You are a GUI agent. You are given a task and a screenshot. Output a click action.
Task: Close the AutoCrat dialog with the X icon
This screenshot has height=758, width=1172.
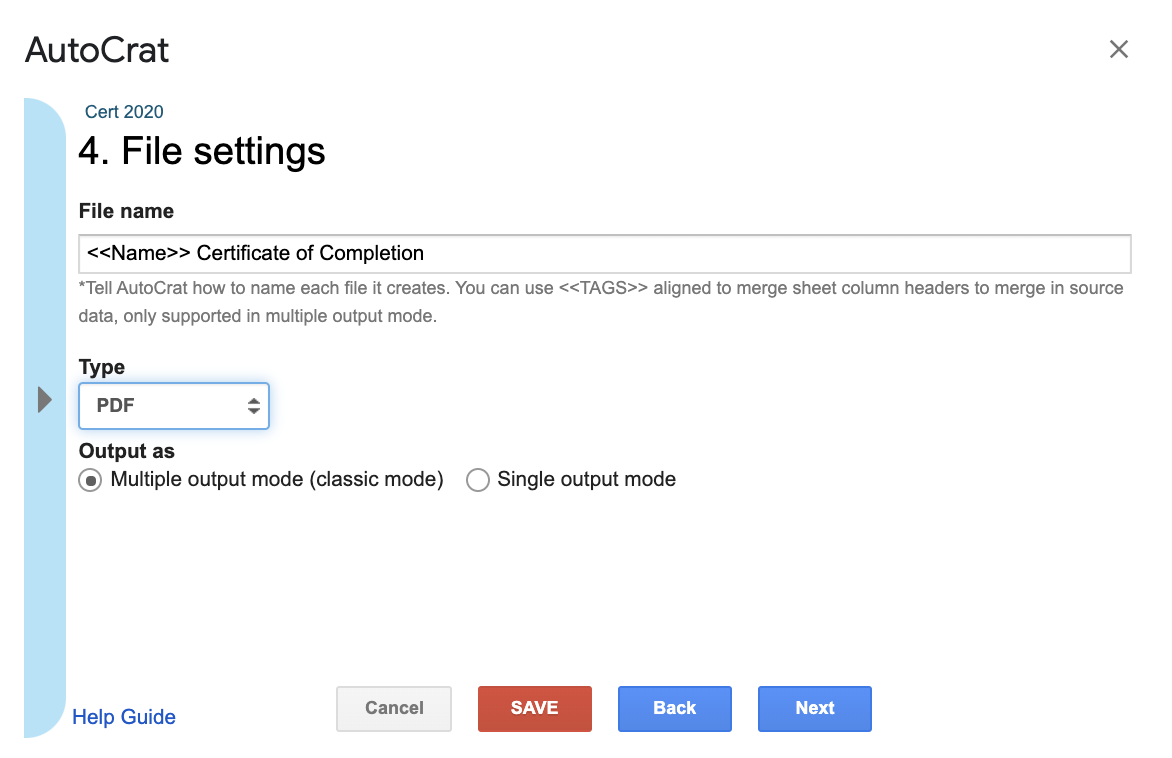[1118, 49]
